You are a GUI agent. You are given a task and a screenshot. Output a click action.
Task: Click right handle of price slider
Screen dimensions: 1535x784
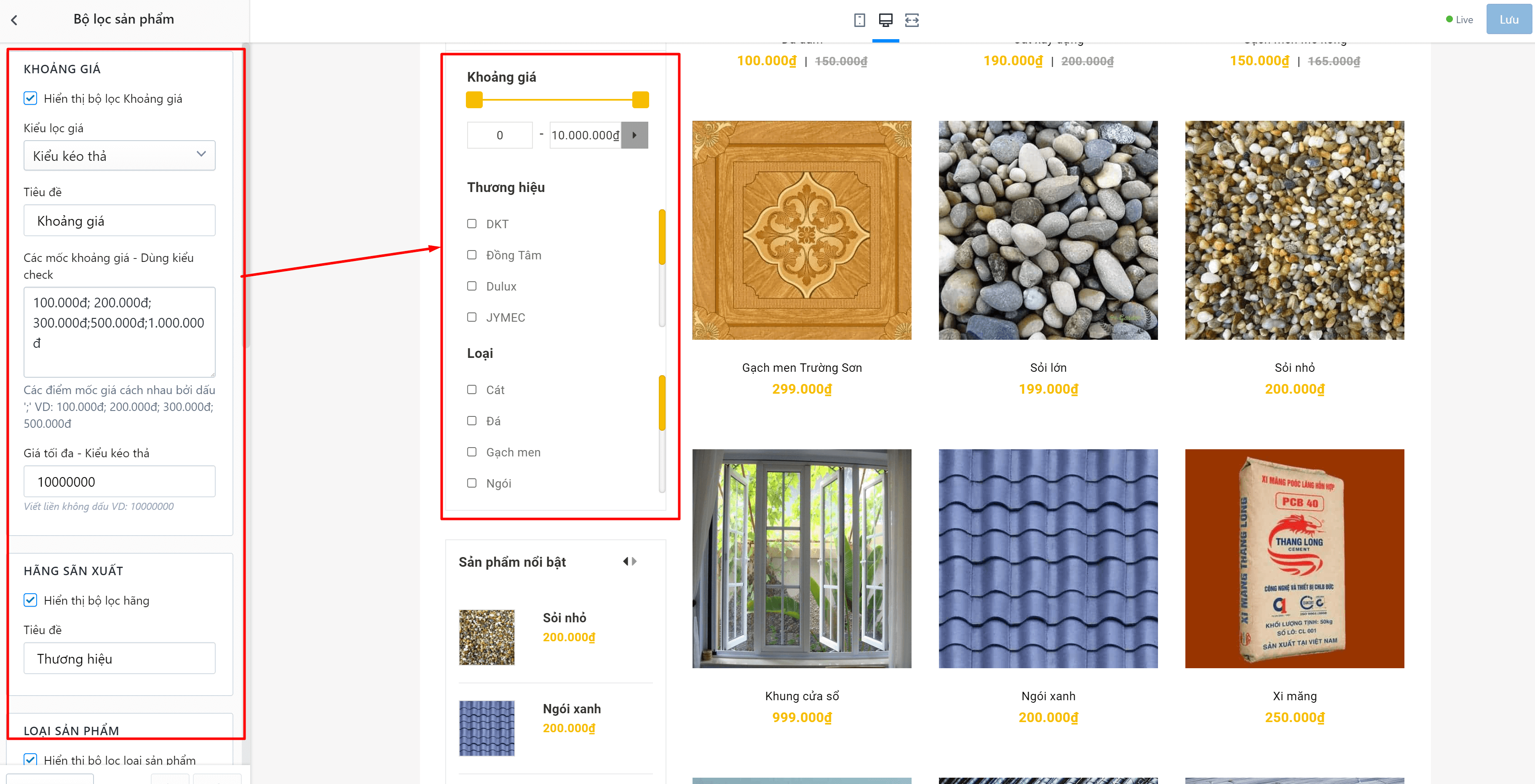pos(641,100)
